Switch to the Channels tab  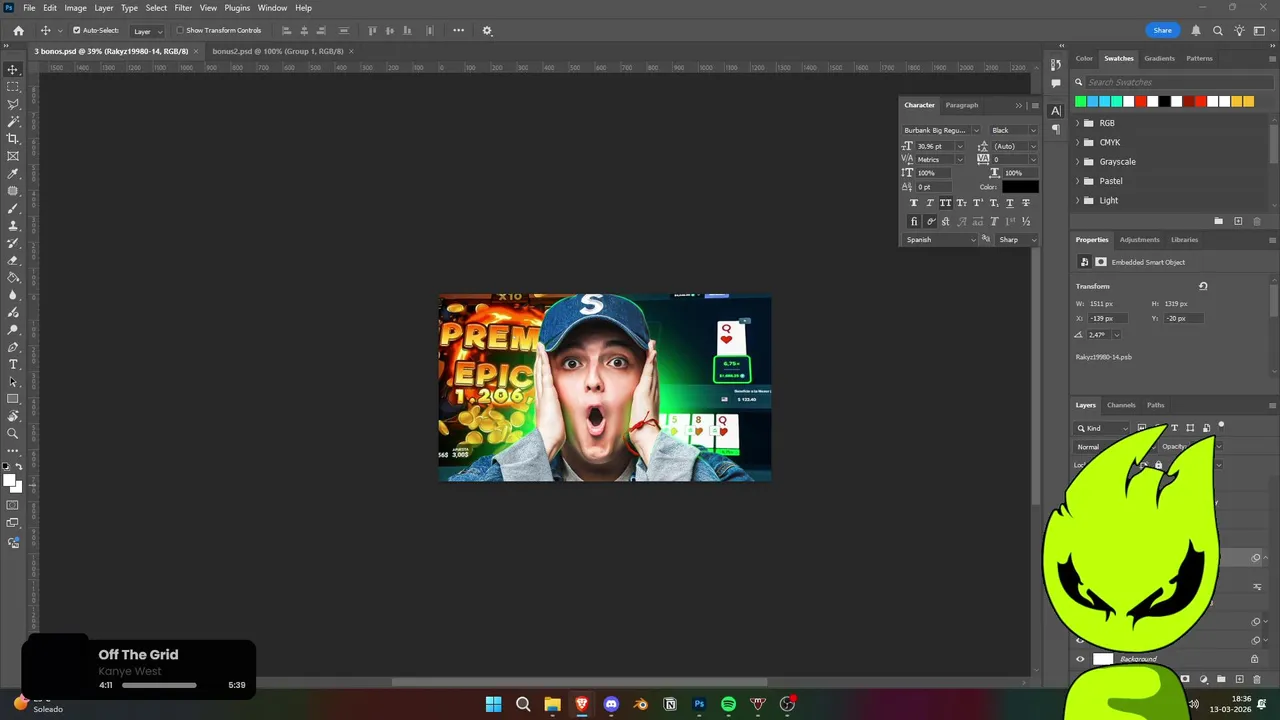(x=1121, y=405)
